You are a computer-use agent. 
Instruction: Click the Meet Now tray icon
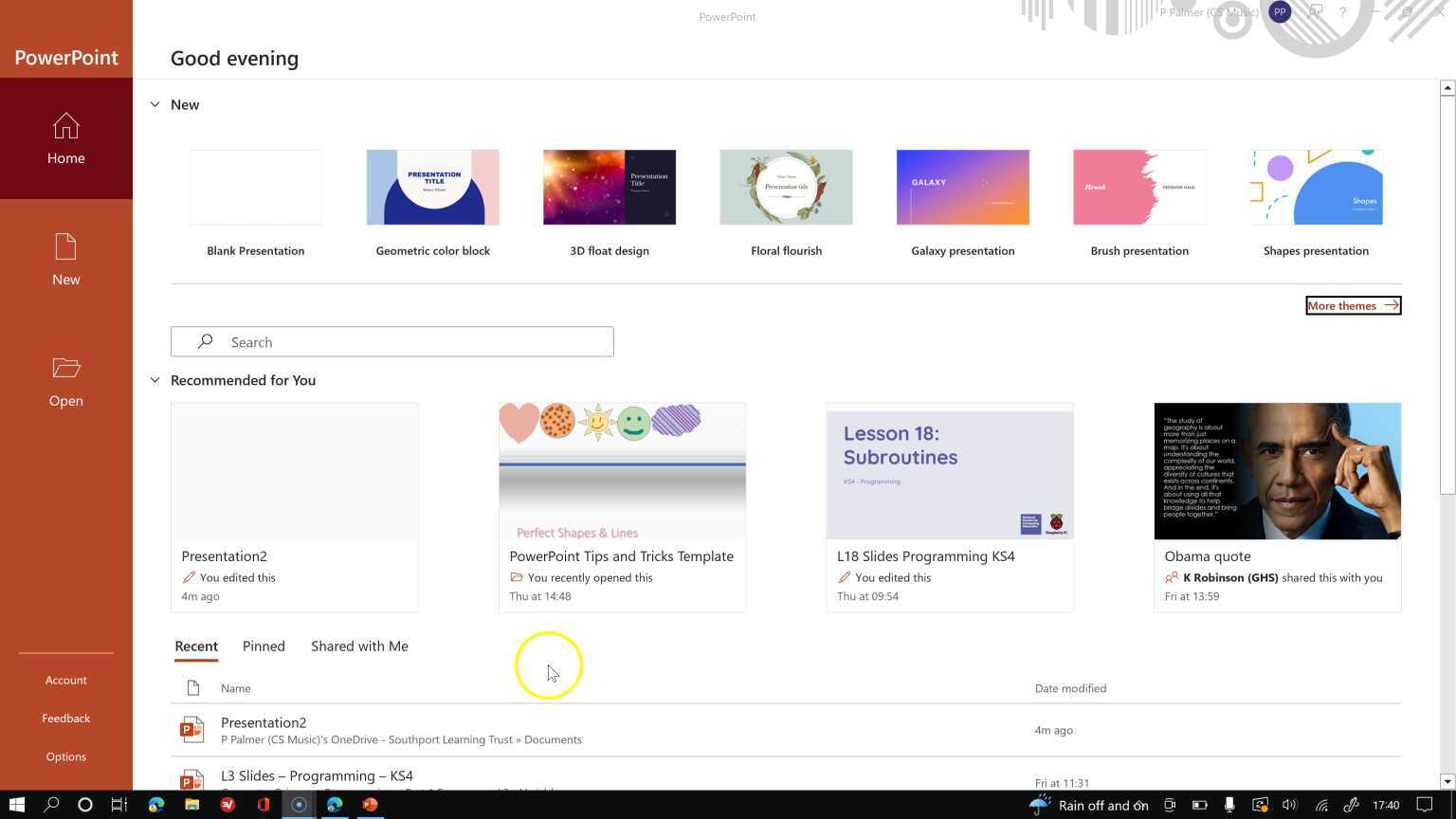click(x=1170, y=805)
